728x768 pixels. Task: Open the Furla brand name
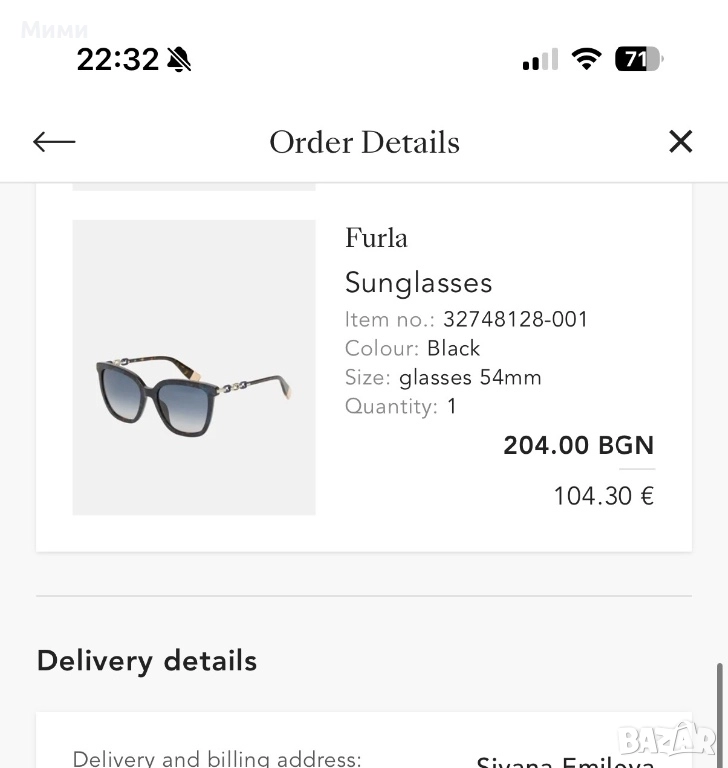(376, 238)
